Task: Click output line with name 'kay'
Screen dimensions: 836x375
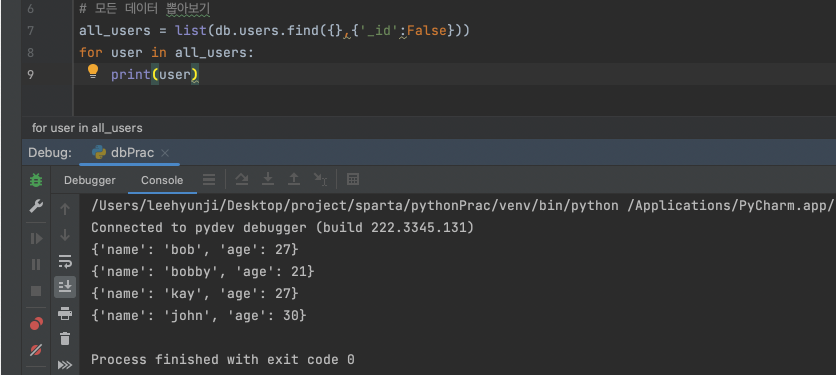Action: 195,293
